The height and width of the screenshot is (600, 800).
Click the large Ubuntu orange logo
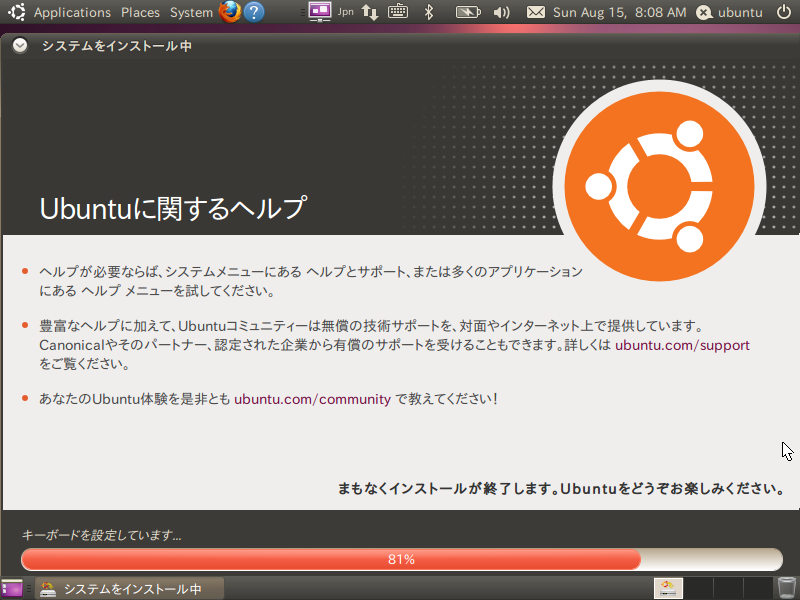[659, 186]
